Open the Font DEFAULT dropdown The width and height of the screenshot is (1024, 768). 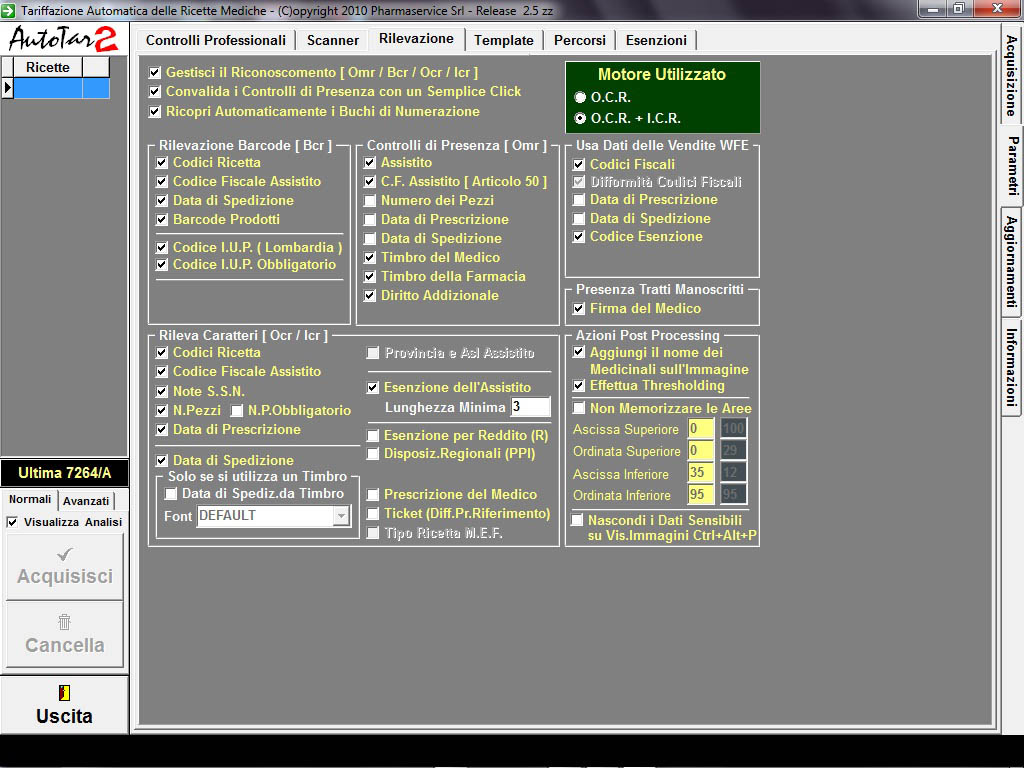[x=341, y=516]
